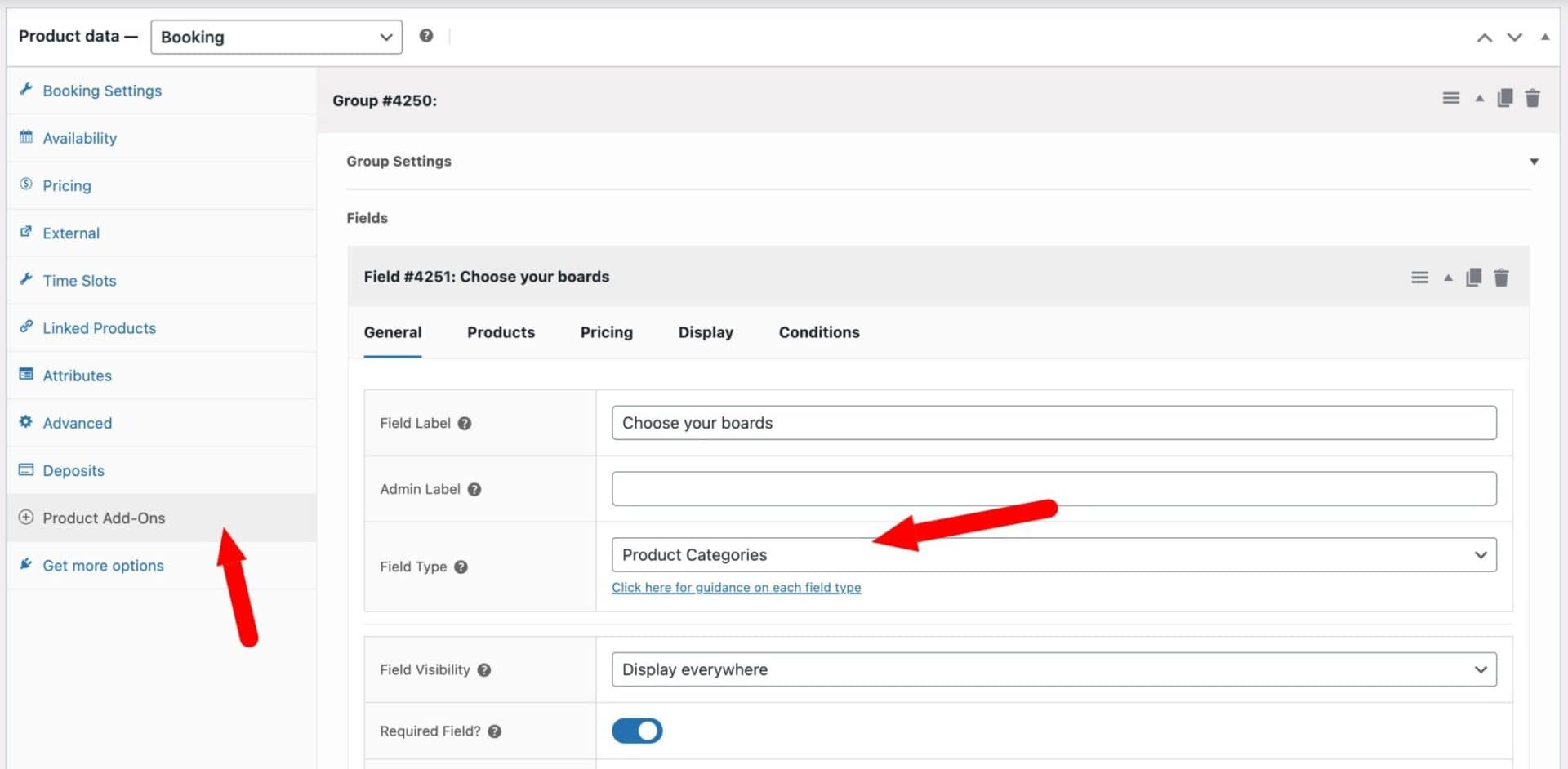Click the Product Add-Ons plus icon
Viewport: 1568px width, 769px height.
coord(26,517)
